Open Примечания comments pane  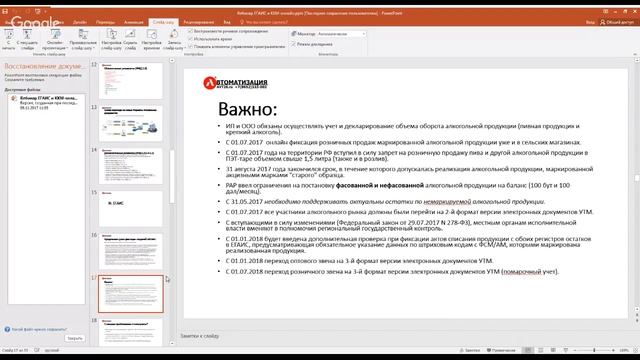click(501, 350)
